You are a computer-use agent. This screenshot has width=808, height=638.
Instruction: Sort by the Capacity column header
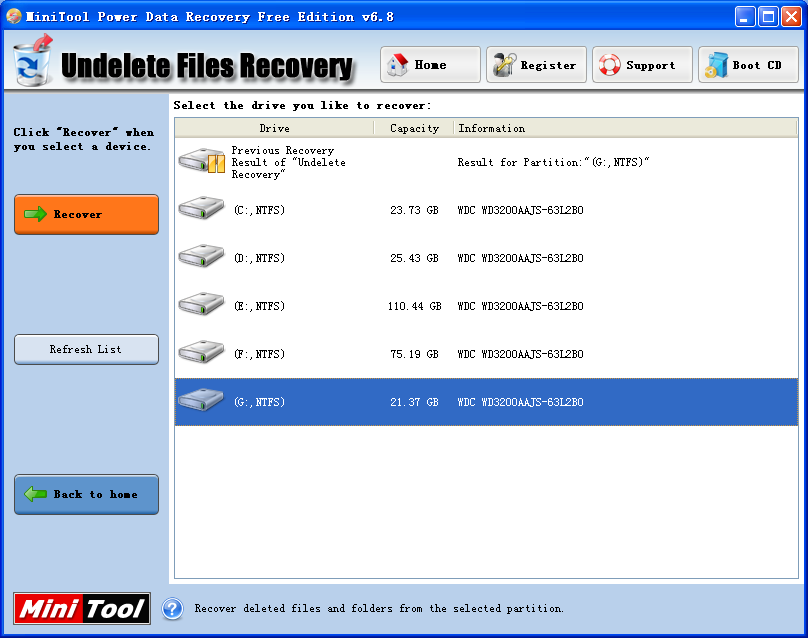click(x=414, y=128)
